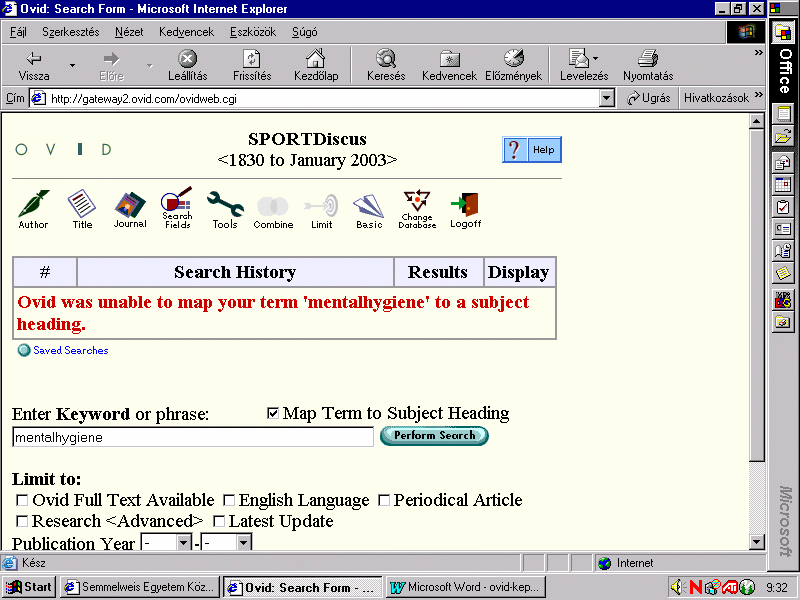Check the Research Advanced limit
The height and width of the screenshot is (600, 800).
click(22, 521)
